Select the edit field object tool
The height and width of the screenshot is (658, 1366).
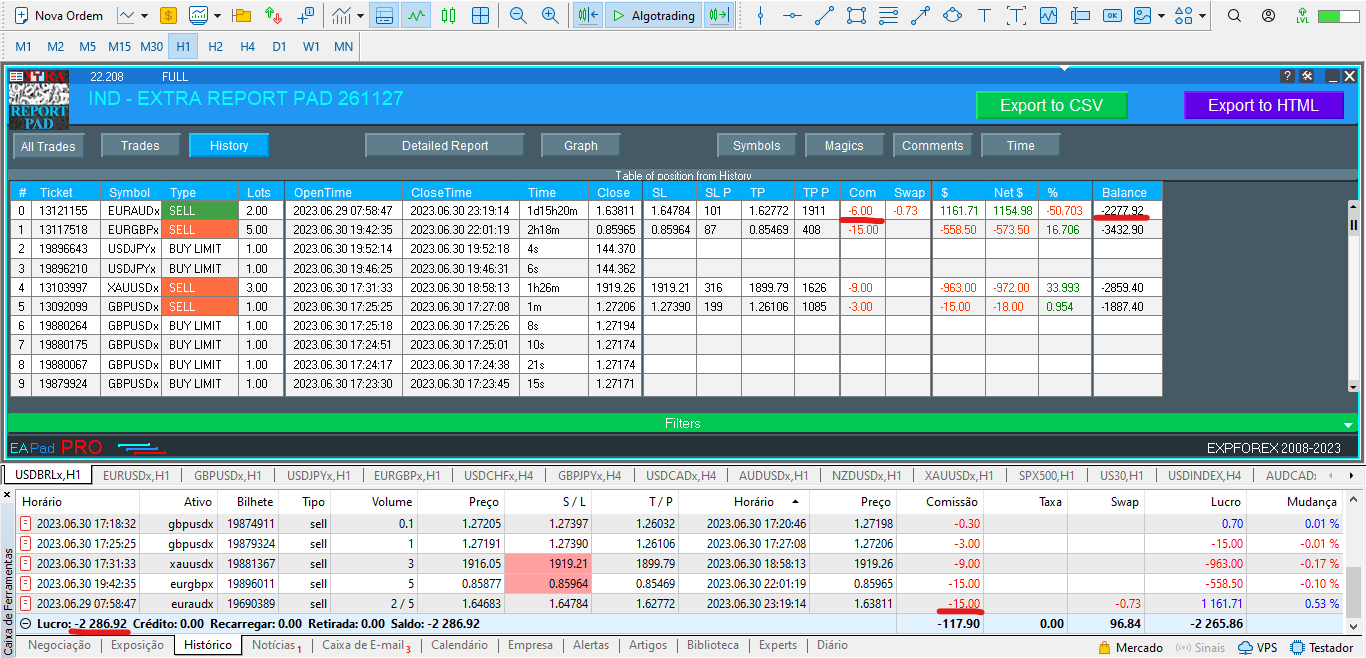click(1080, 16)
